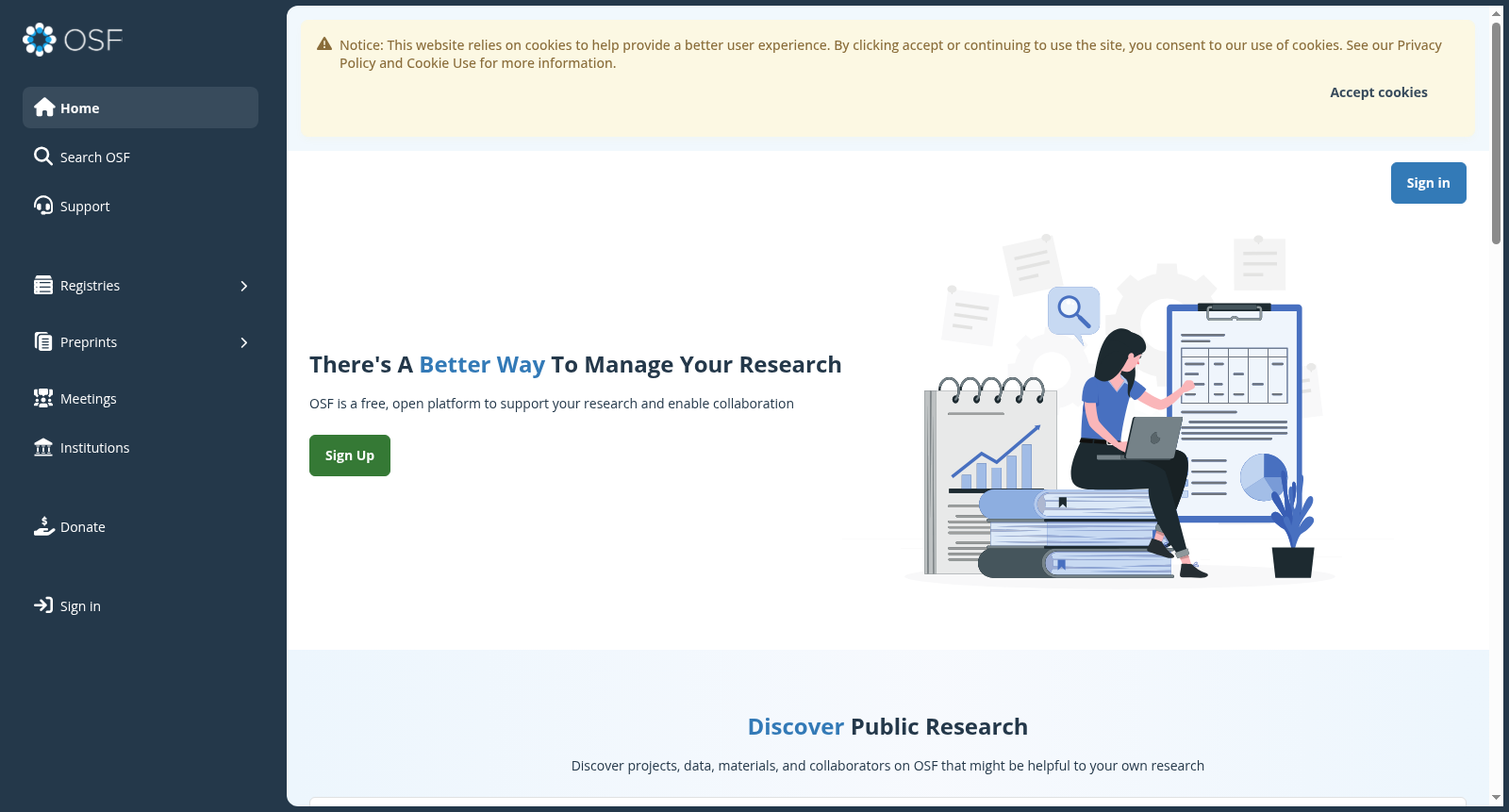Screen dimensions: 1509x812
Task: Click the sidebar Sign in arrow icon
Action: coord(43,605)
